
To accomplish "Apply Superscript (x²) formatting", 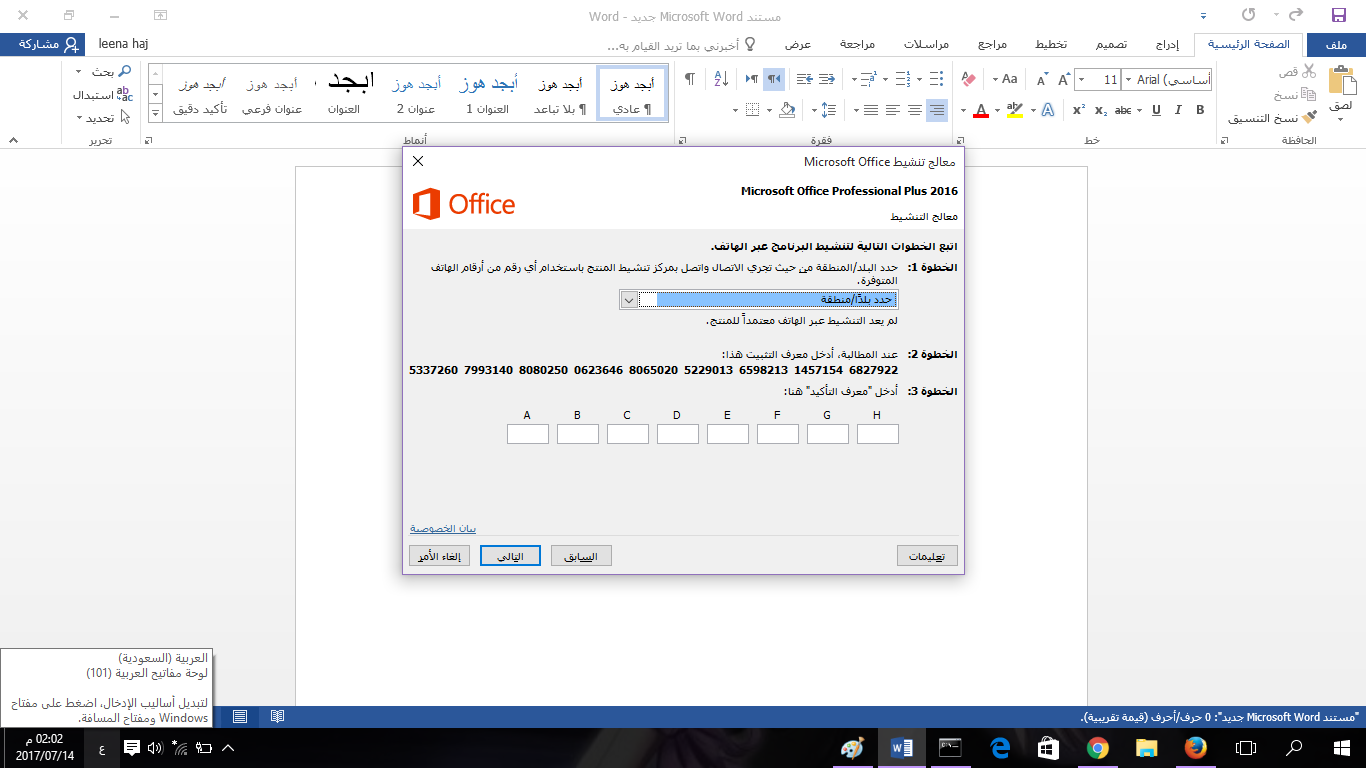I will (x=1079, y=110).
